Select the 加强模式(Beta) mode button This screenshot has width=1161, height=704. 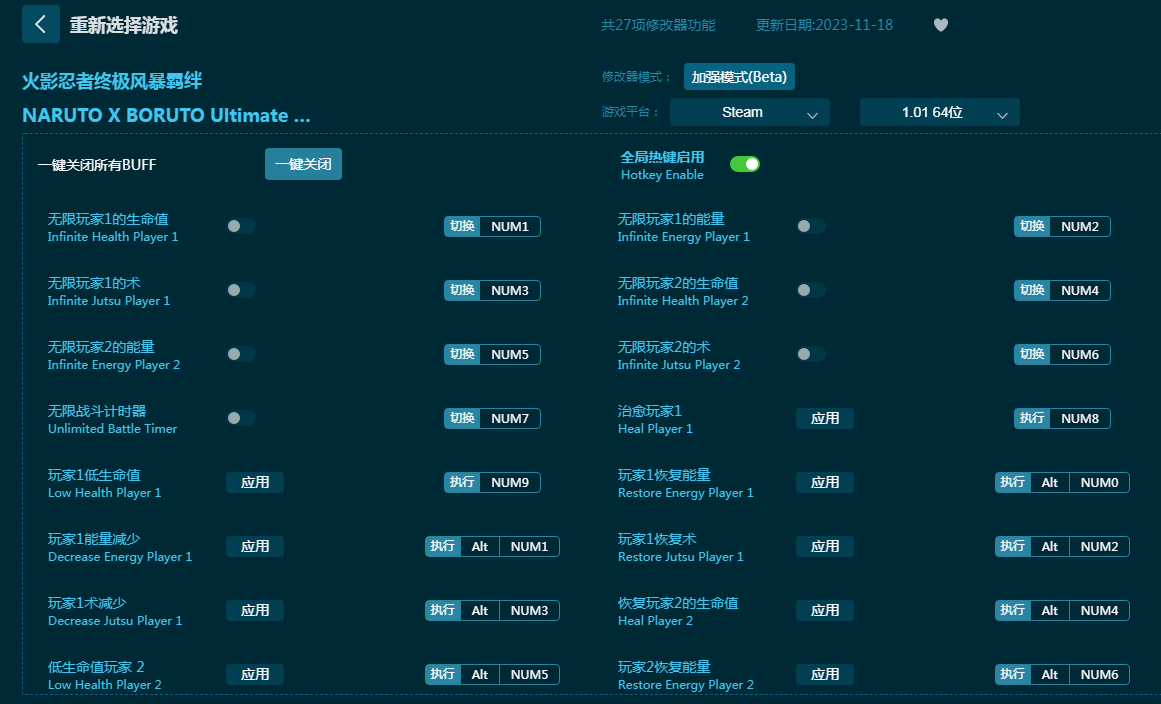(739, 77)
